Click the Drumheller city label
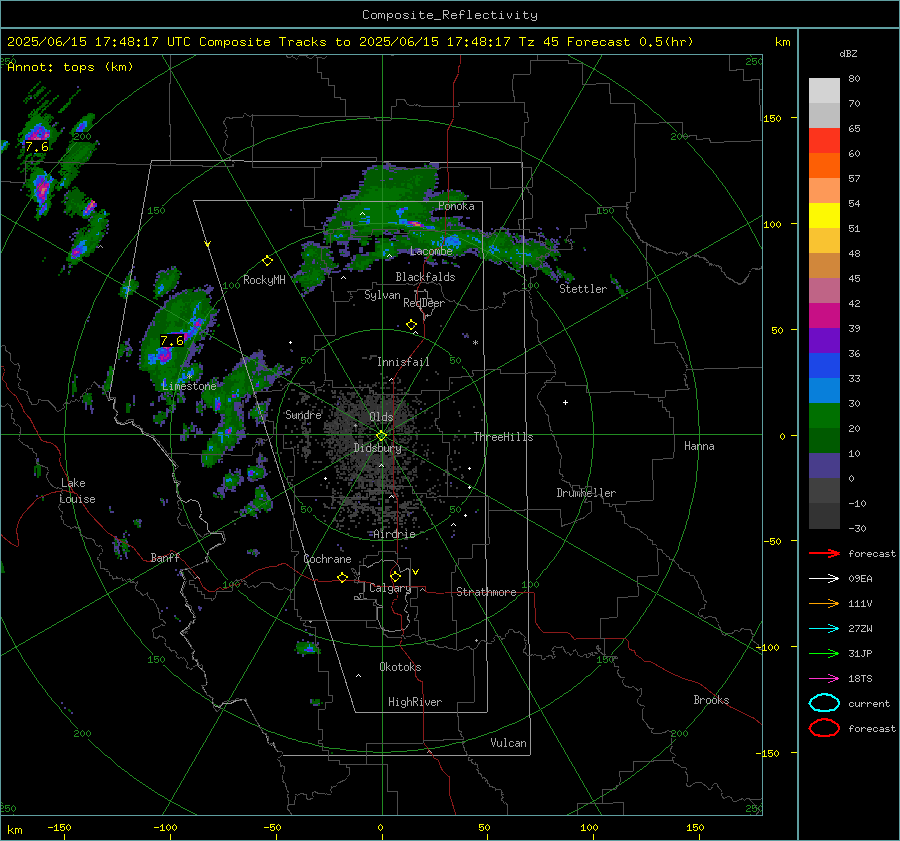 [x=586, y=493]
